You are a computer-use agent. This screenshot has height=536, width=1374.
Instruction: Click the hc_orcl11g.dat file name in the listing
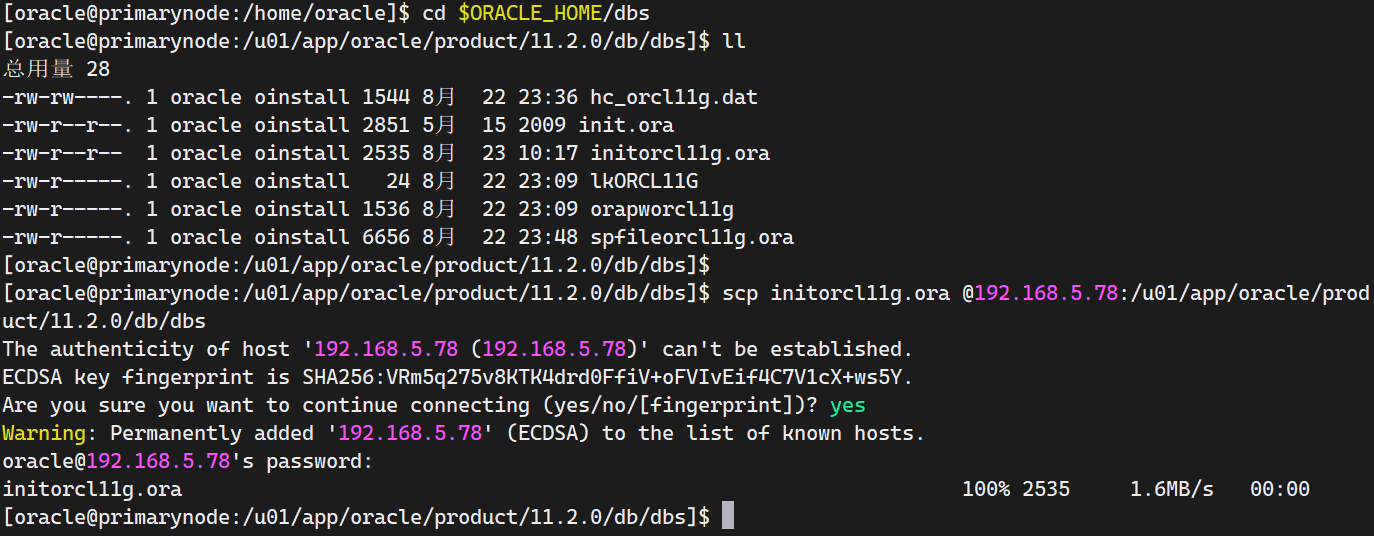click(x=674, y=97)
